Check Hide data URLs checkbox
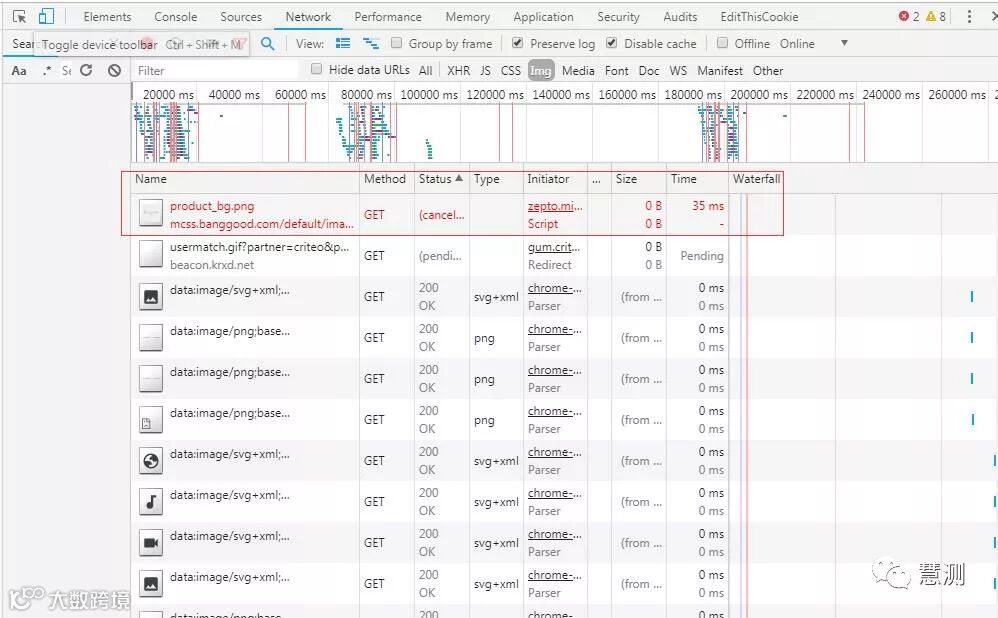This screenshot has width=998, height=618. point(316,69)
